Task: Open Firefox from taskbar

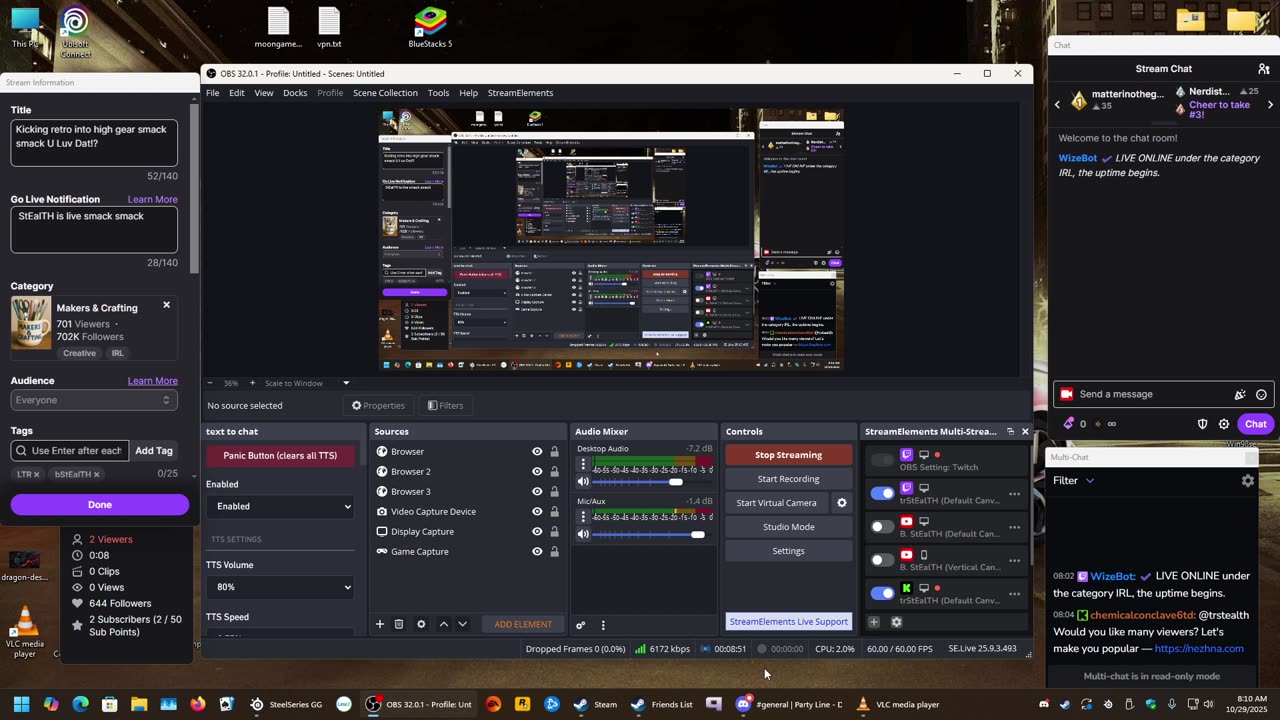Action: tap(197, 704)
